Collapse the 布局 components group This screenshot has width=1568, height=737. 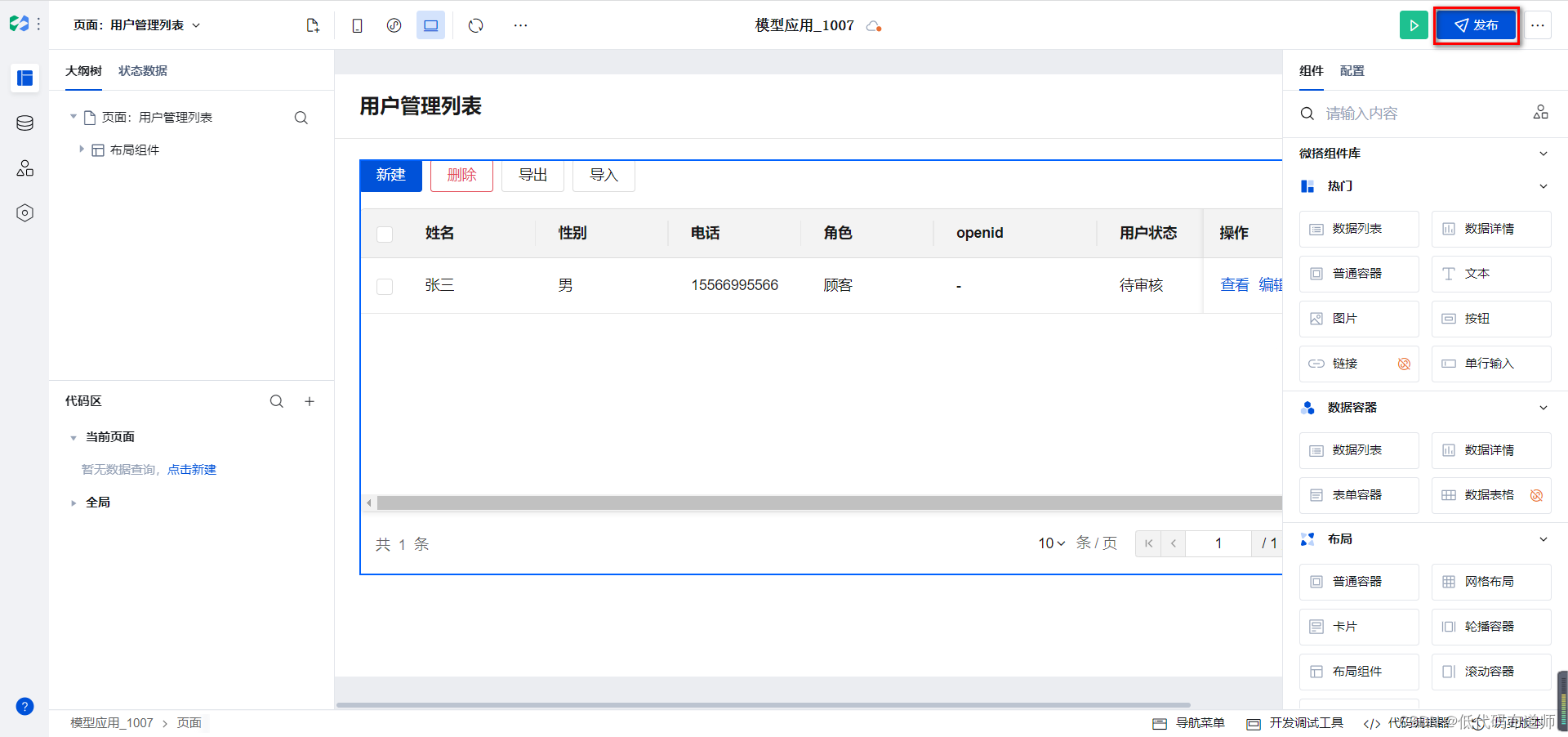(x=1543, y=539)
